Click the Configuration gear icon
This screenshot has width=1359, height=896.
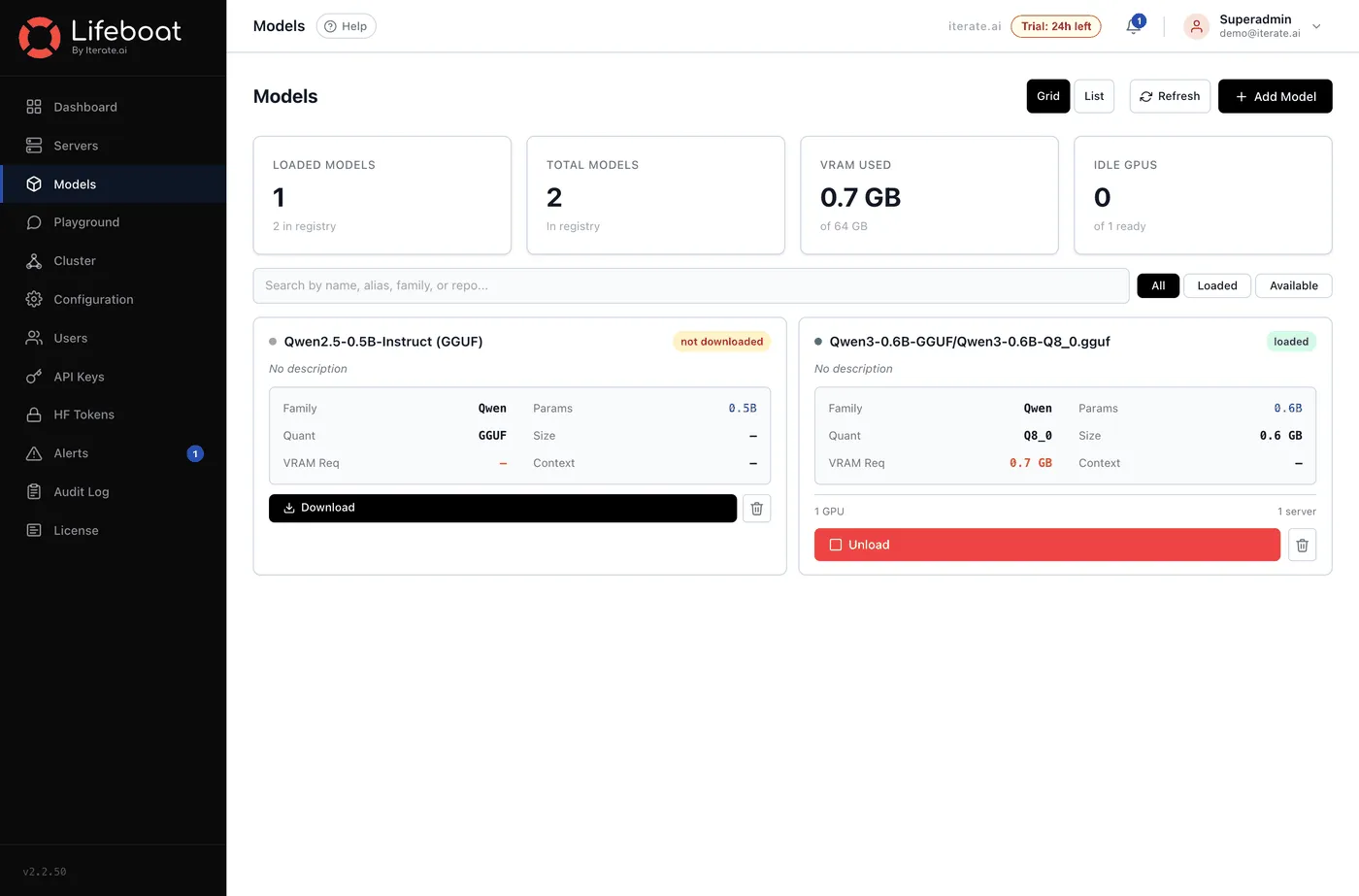34,299
